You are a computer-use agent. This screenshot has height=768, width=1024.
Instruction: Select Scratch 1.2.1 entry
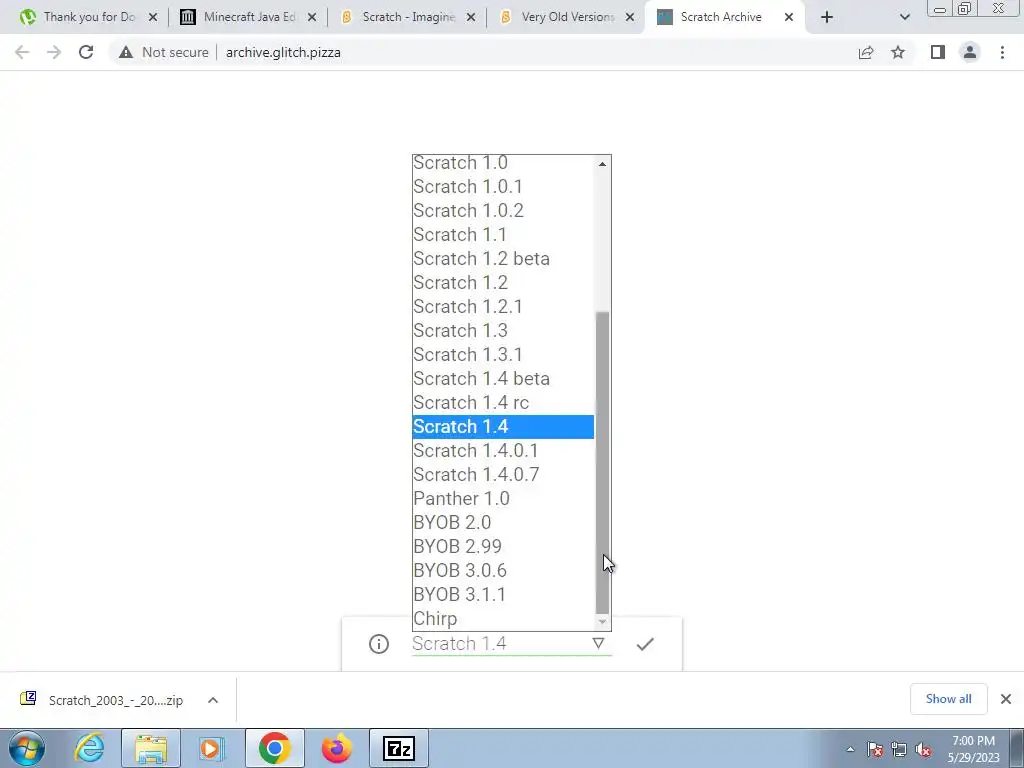pyautogui.click(x=504, y=306)
